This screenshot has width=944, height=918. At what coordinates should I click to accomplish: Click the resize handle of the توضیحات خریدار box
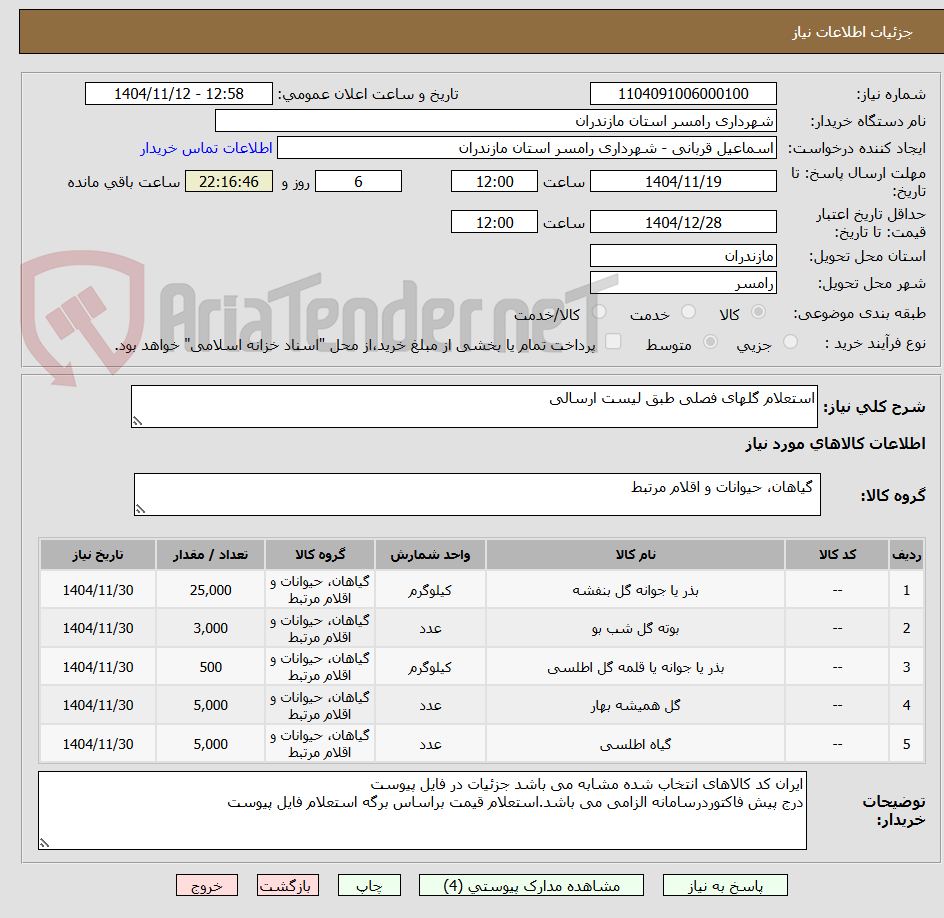click(45, 843)
